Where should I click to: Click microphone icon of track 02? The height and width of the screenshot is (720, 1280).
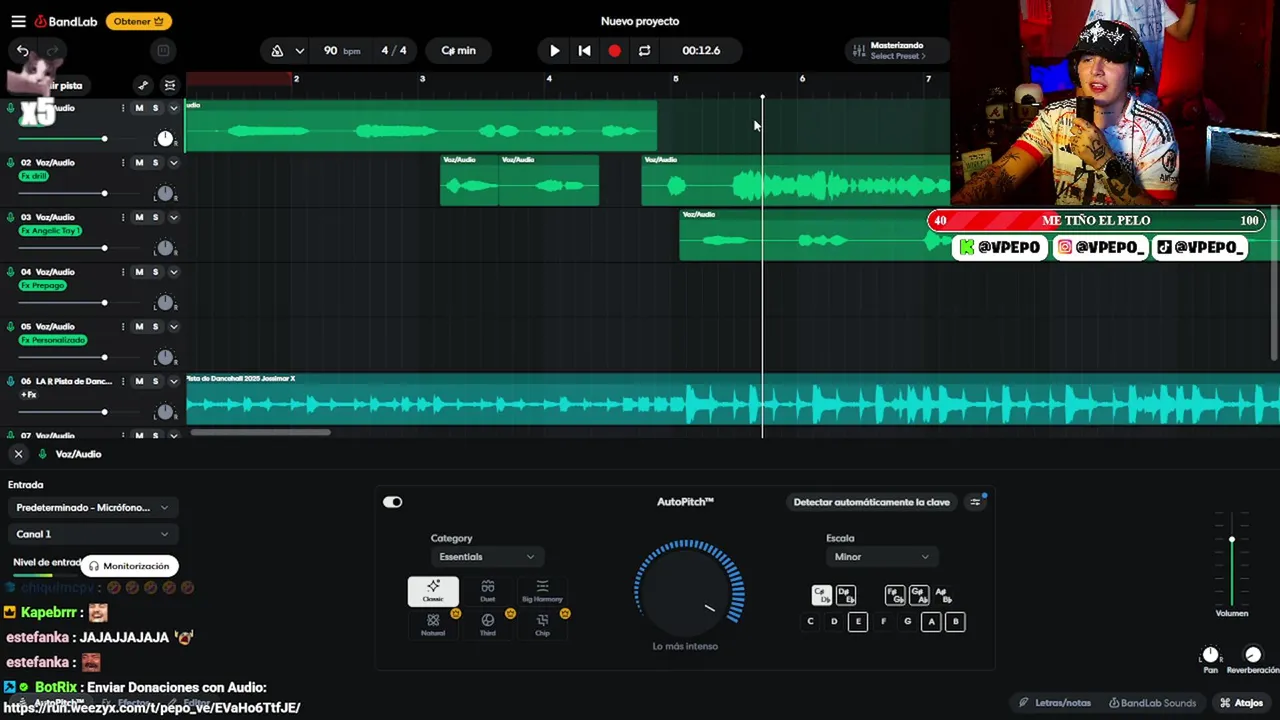pos(11,162)
